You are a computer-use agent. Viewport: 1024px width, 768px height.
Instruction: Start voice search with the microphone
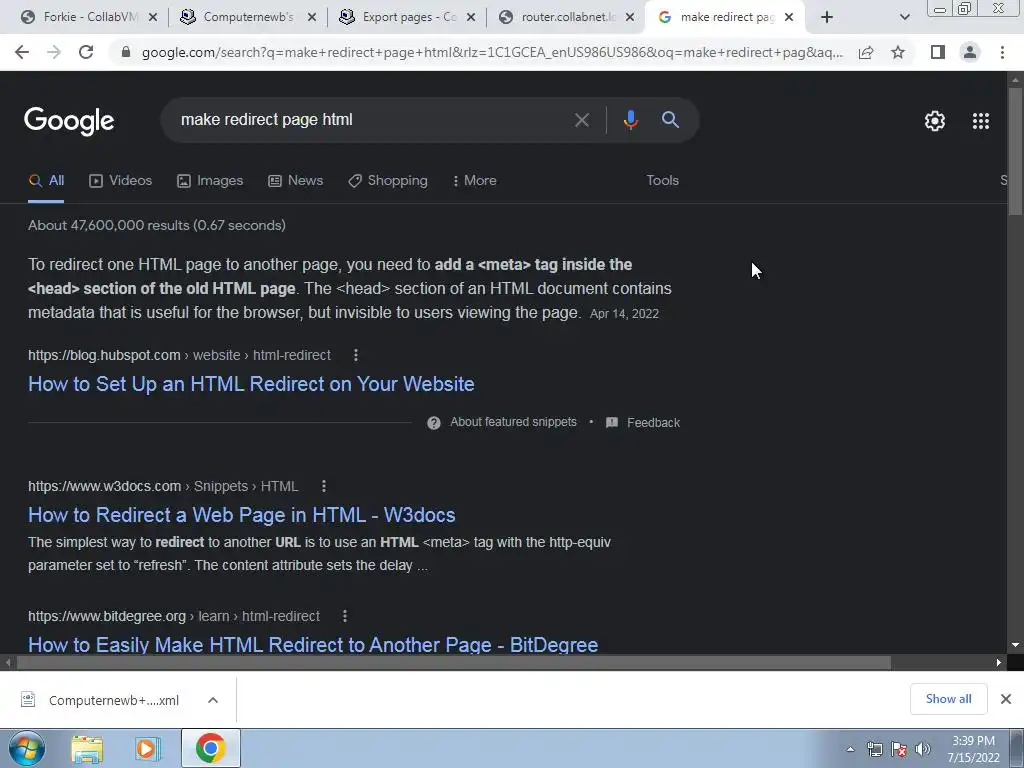(630, 120)
